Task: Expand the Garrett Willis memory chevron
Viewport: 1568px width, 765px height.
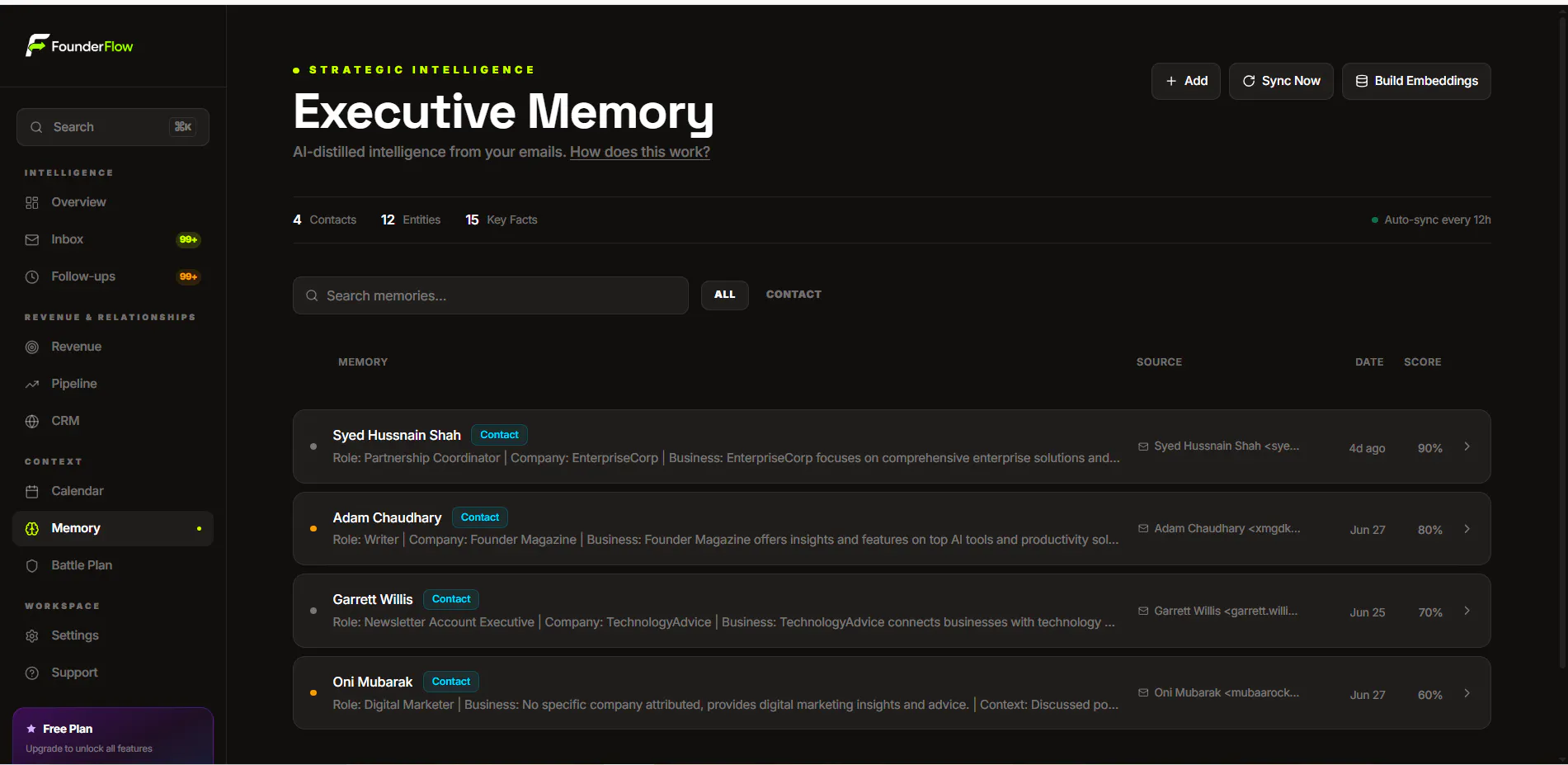Action: point(1467,611)
